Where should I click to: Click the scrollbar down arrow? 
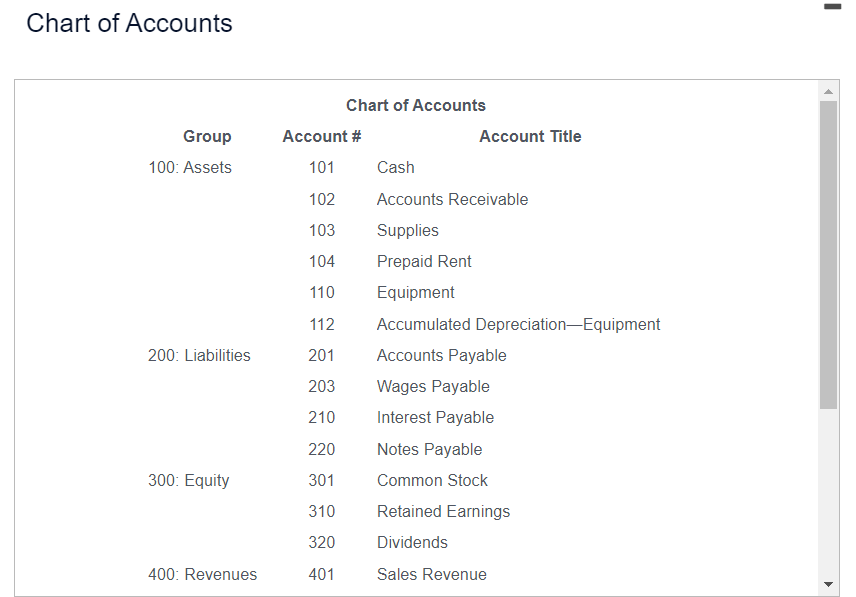pos(828,584)
